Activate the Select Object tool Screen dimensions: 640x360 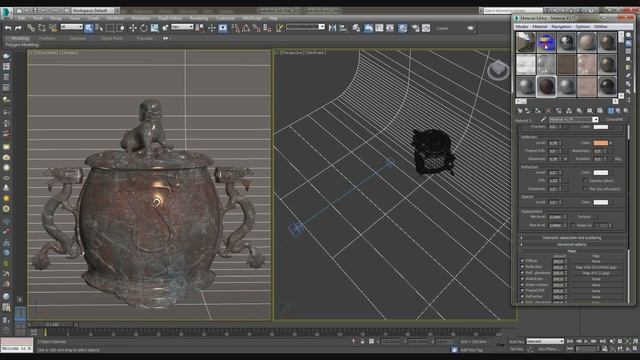point(89,28)
